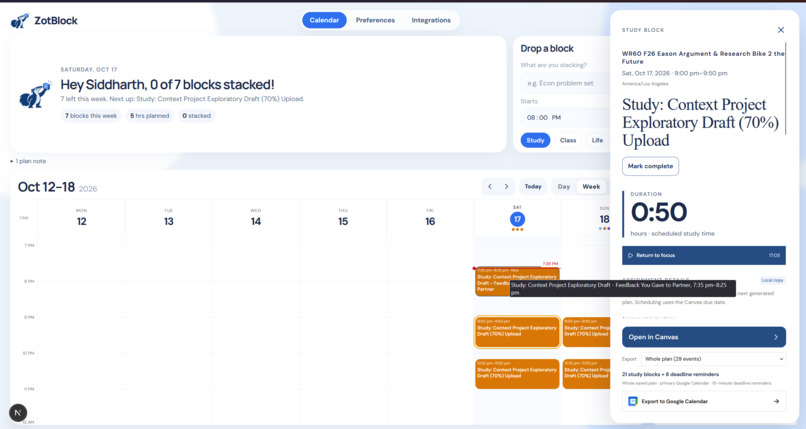
Task: Click the chevron on Open in Canvas
Action: coord(776,337)
